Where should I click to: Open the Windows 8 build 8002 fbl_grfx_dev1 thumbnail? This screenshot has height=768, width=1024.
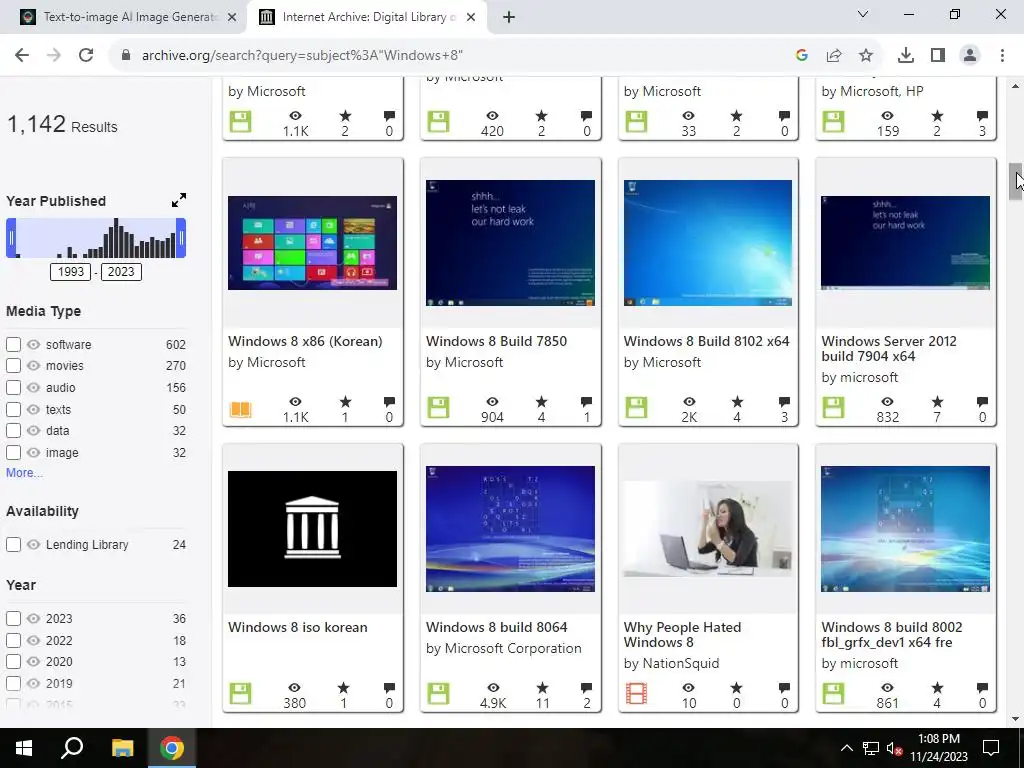(x=905, y=529)
